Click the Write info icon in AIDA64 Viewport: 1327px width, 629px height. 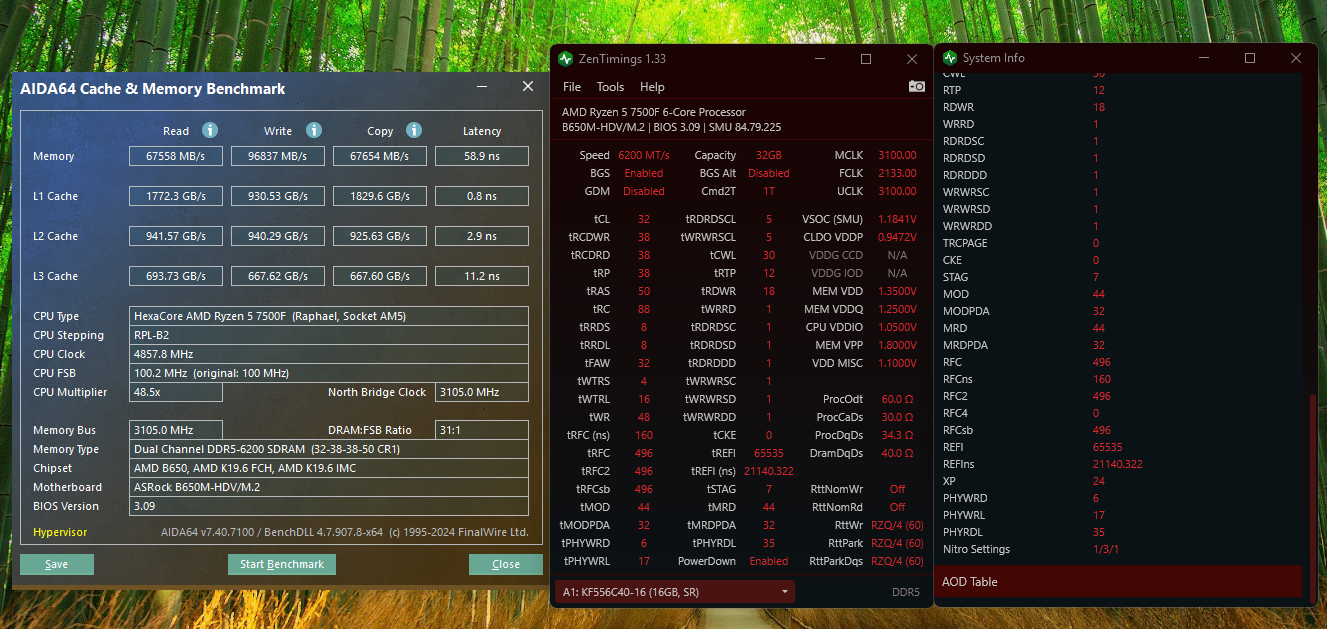(314, 130)
